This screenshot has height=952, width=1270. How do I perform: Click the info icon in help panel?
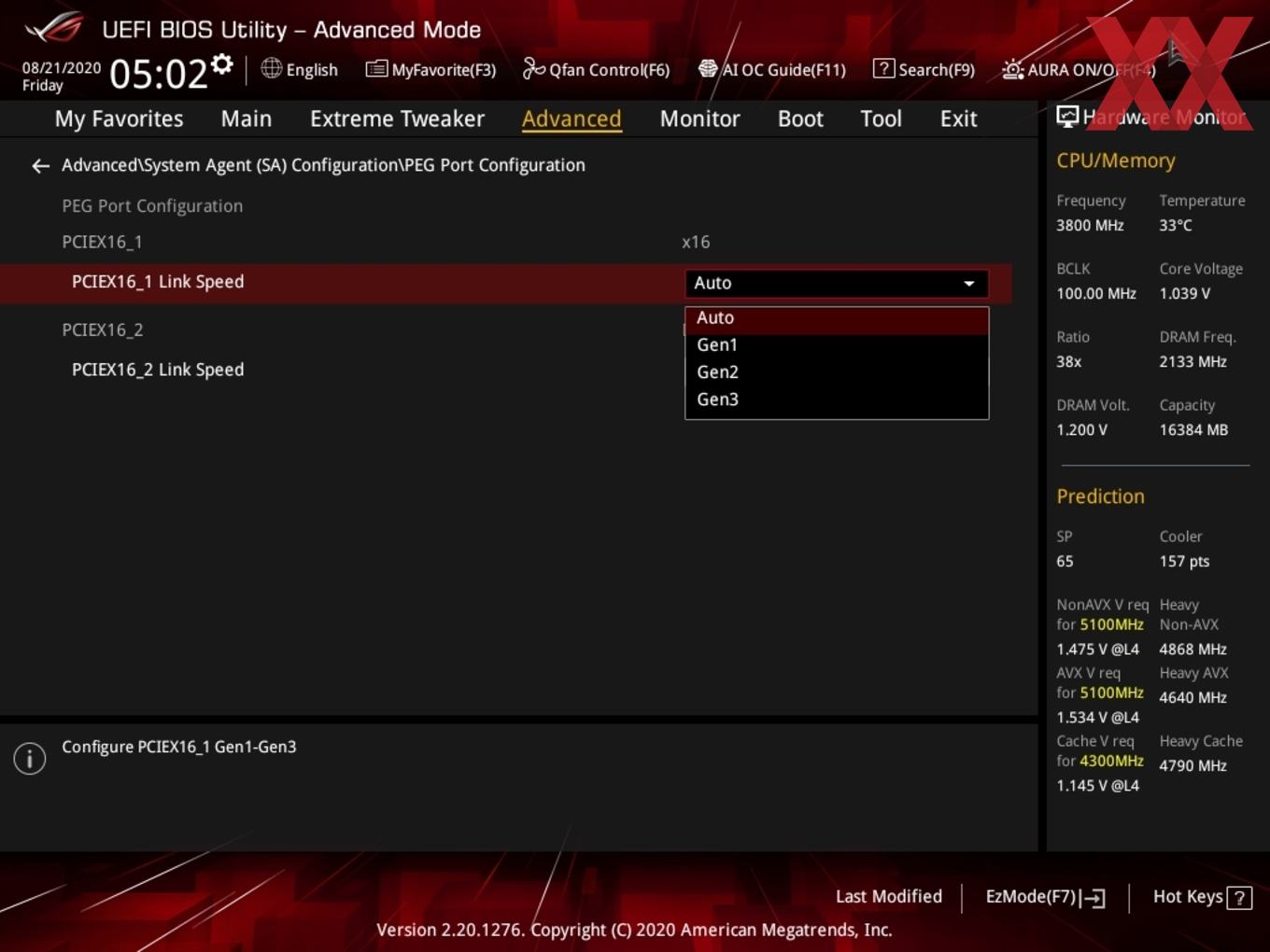pos(30,759)
